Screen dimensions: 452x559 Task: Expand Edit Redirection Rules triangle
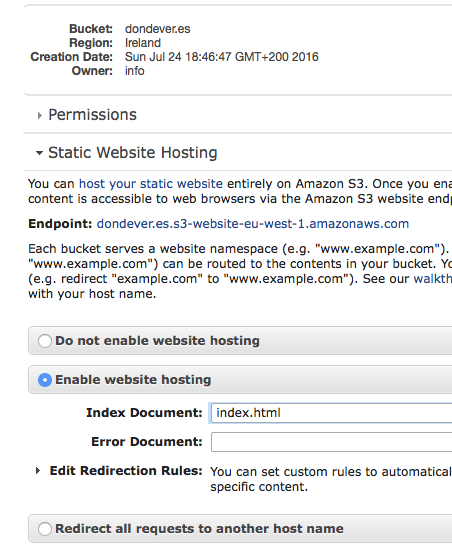38,471
